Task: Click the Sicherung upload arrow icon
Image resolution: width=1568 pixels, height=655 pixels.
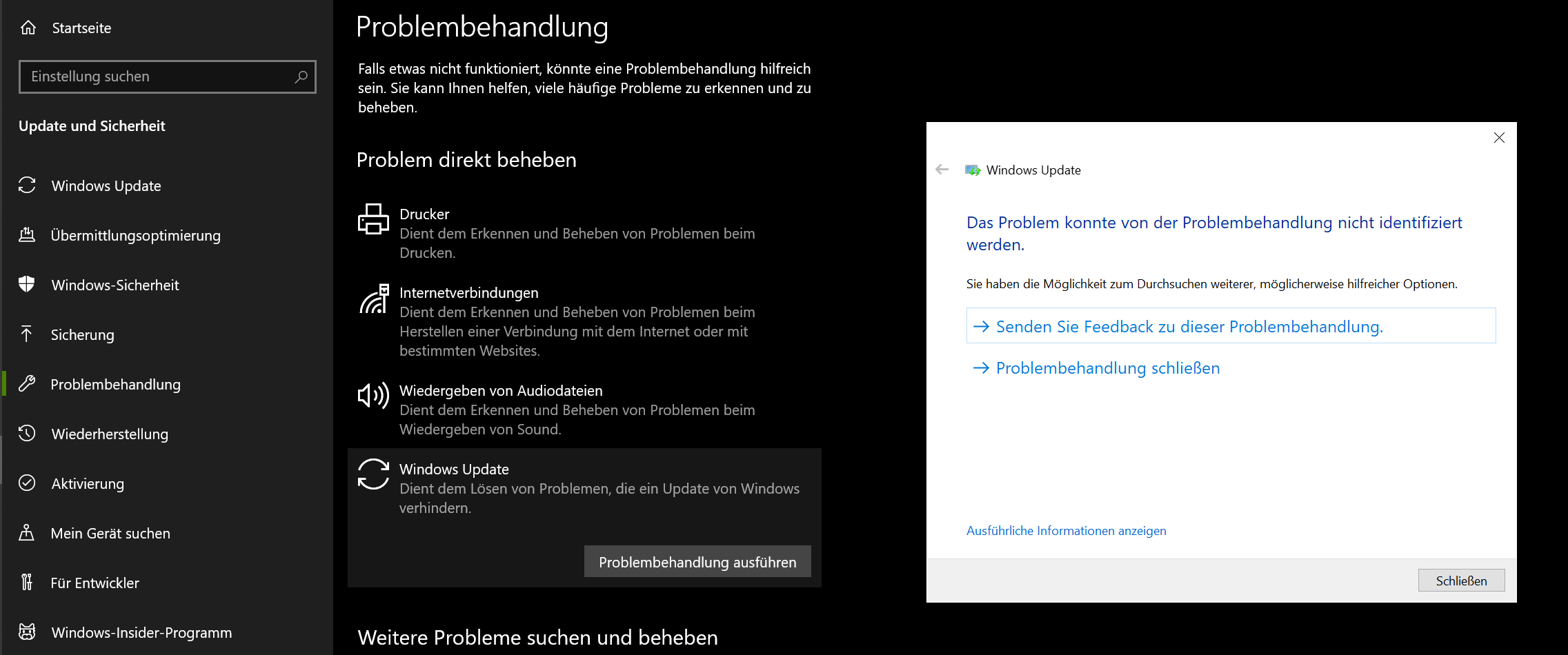Action: (x=26, y=334)
